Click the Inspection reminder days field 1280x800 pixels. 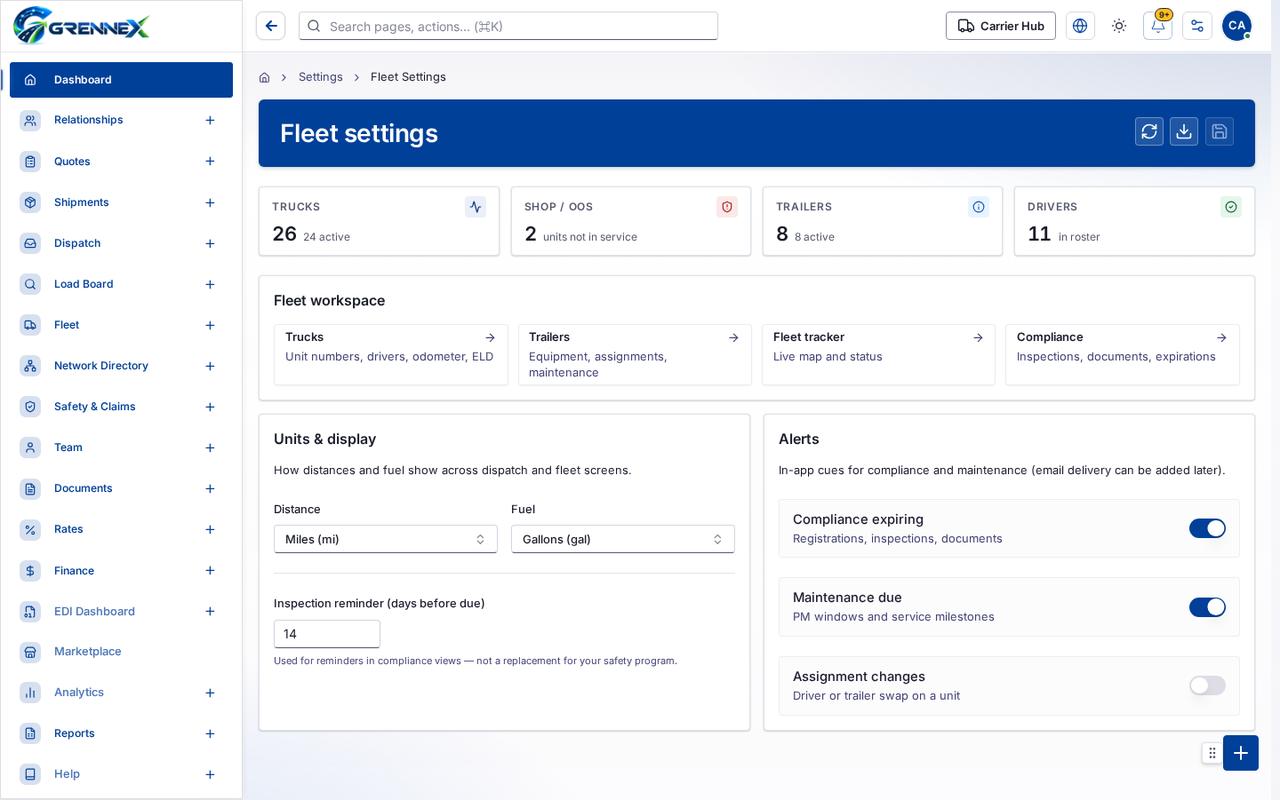[327, 634]
